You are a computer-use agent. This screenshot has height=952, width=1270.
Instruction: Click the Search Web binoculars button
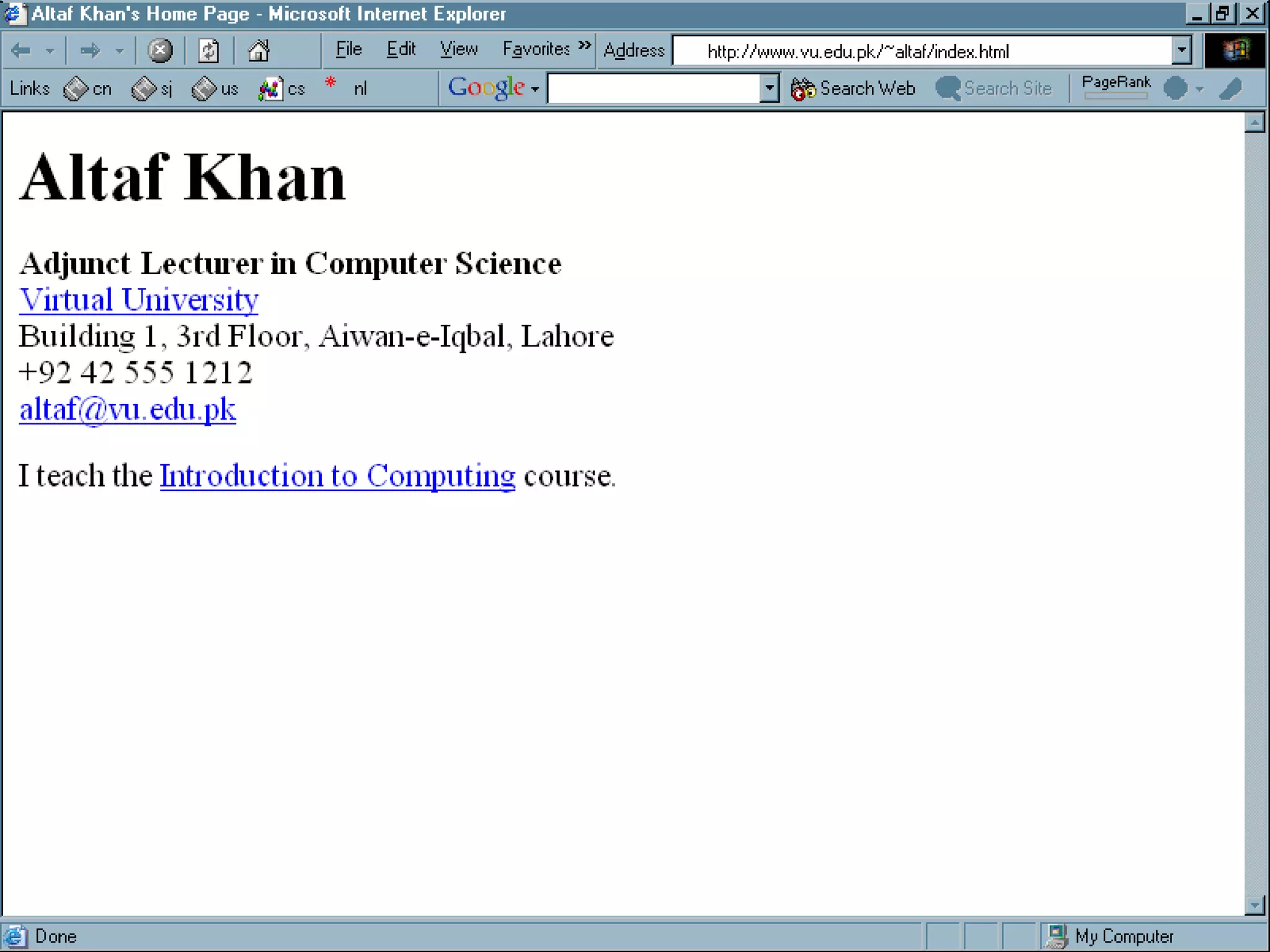click(853, 89)
